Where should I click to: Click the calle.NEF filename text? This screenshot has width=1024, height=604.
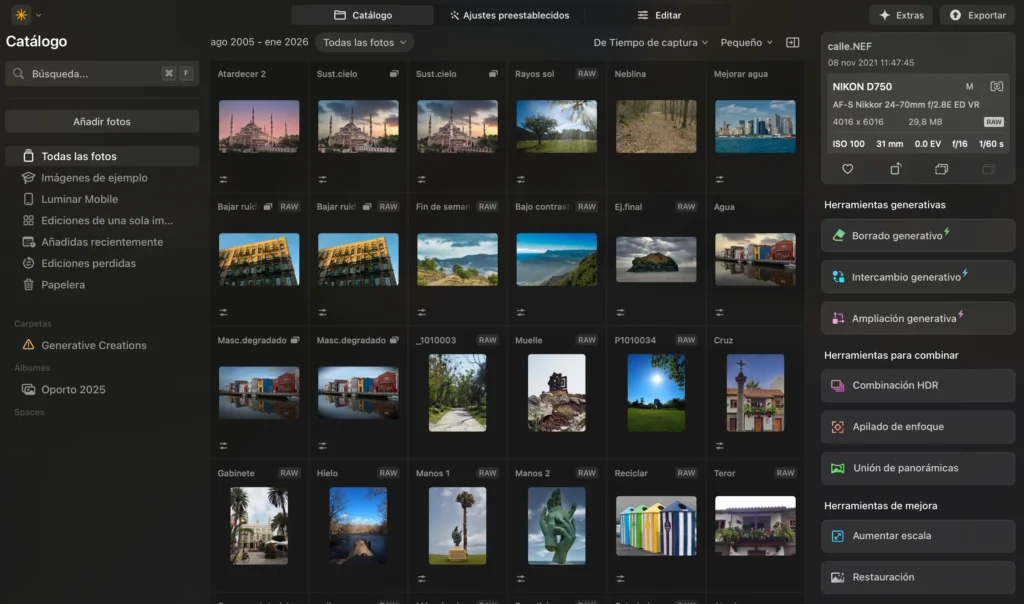850,46
